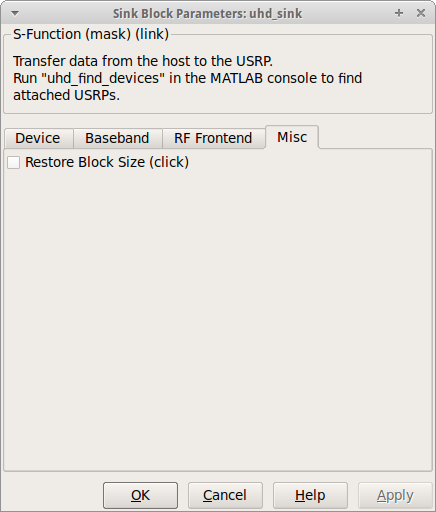Confirm settings with the OK button
Image resolution: width=436 pixels, height=512 pixels.
[140, 495]
